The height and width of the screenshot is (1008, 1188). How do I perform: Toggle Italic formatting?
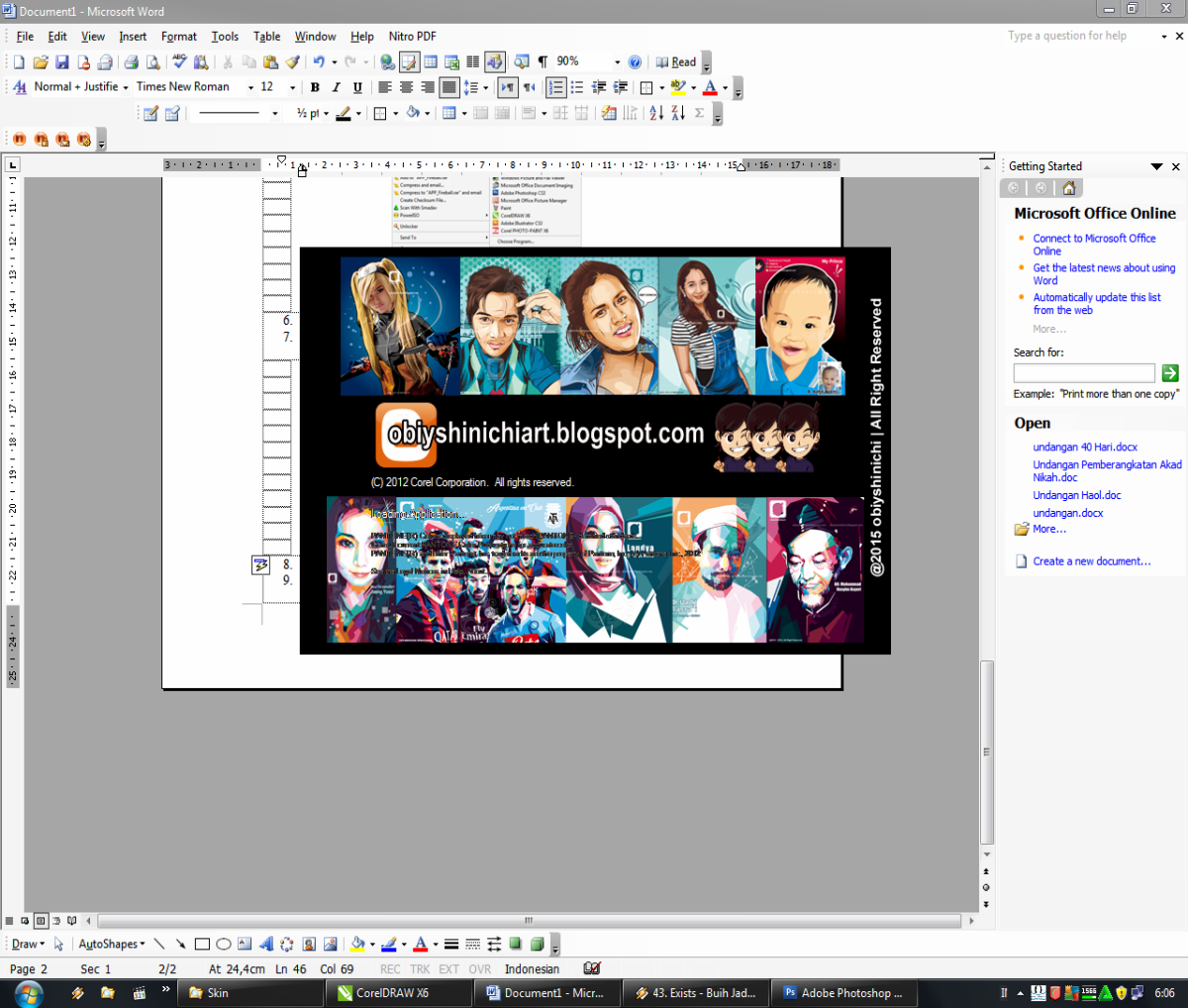(335, 87)
